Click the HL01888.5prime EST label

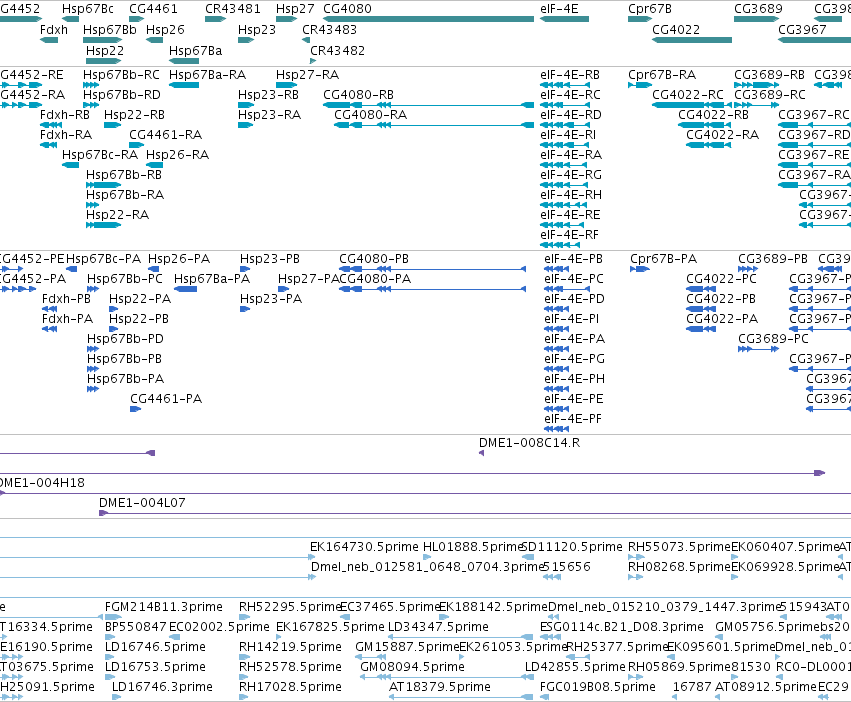click(x=472, y=547)
